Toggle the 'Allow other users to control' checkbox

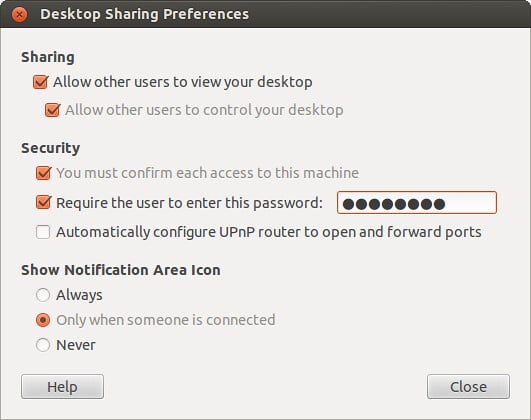[x=52, y=110]
